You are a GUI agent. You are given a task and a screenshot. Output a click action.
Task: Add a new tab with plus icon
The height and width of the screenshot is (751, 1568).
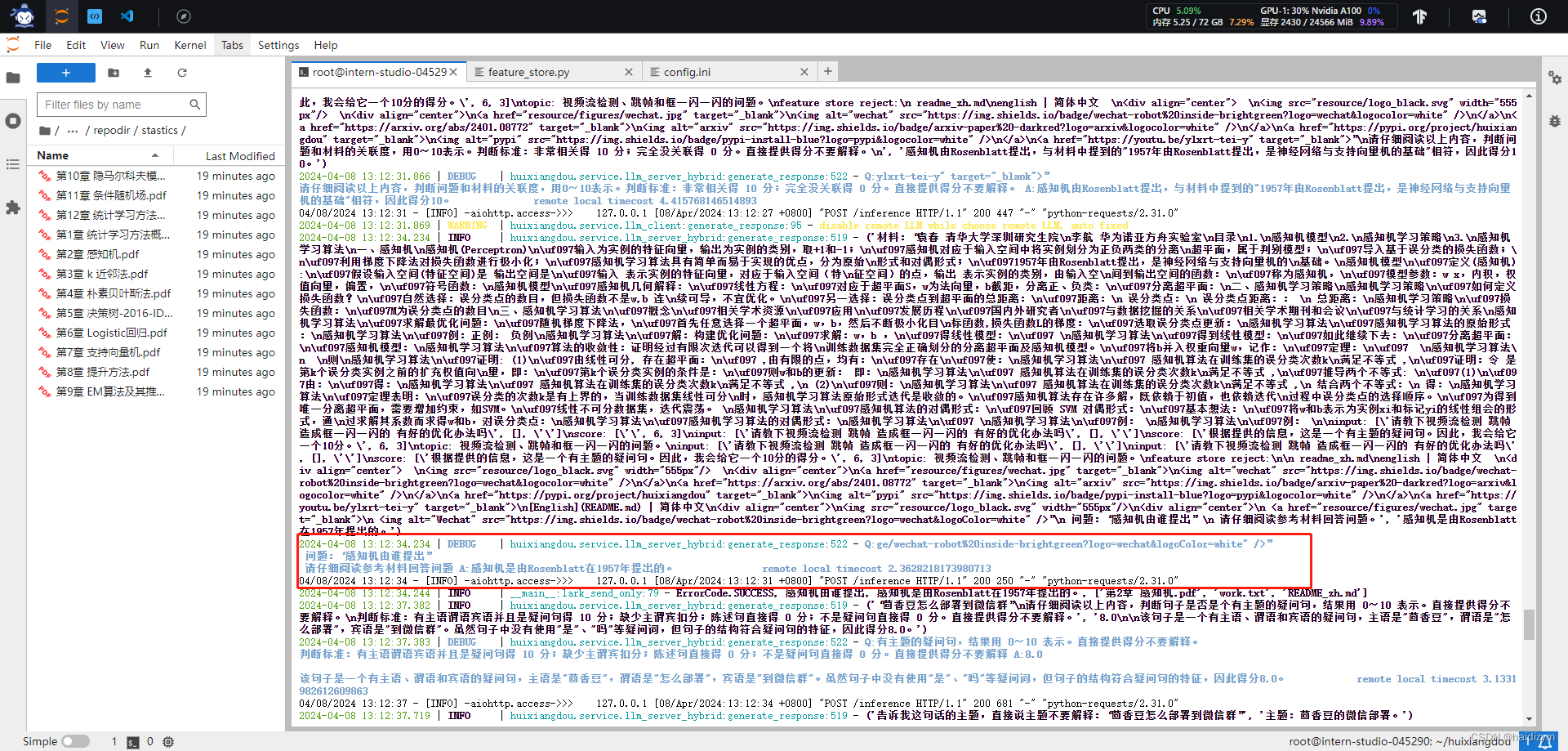tap(828, 71)
